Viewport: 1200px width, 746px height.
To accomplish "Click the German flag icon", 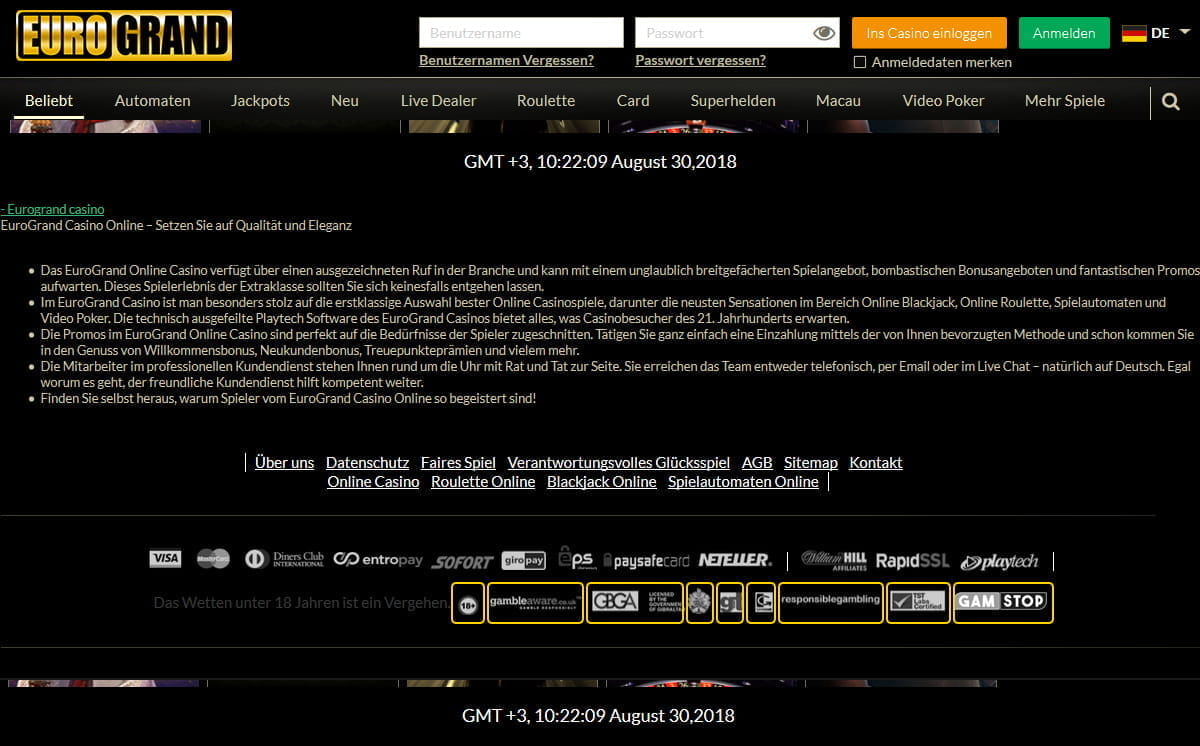I will (1134, 33).
